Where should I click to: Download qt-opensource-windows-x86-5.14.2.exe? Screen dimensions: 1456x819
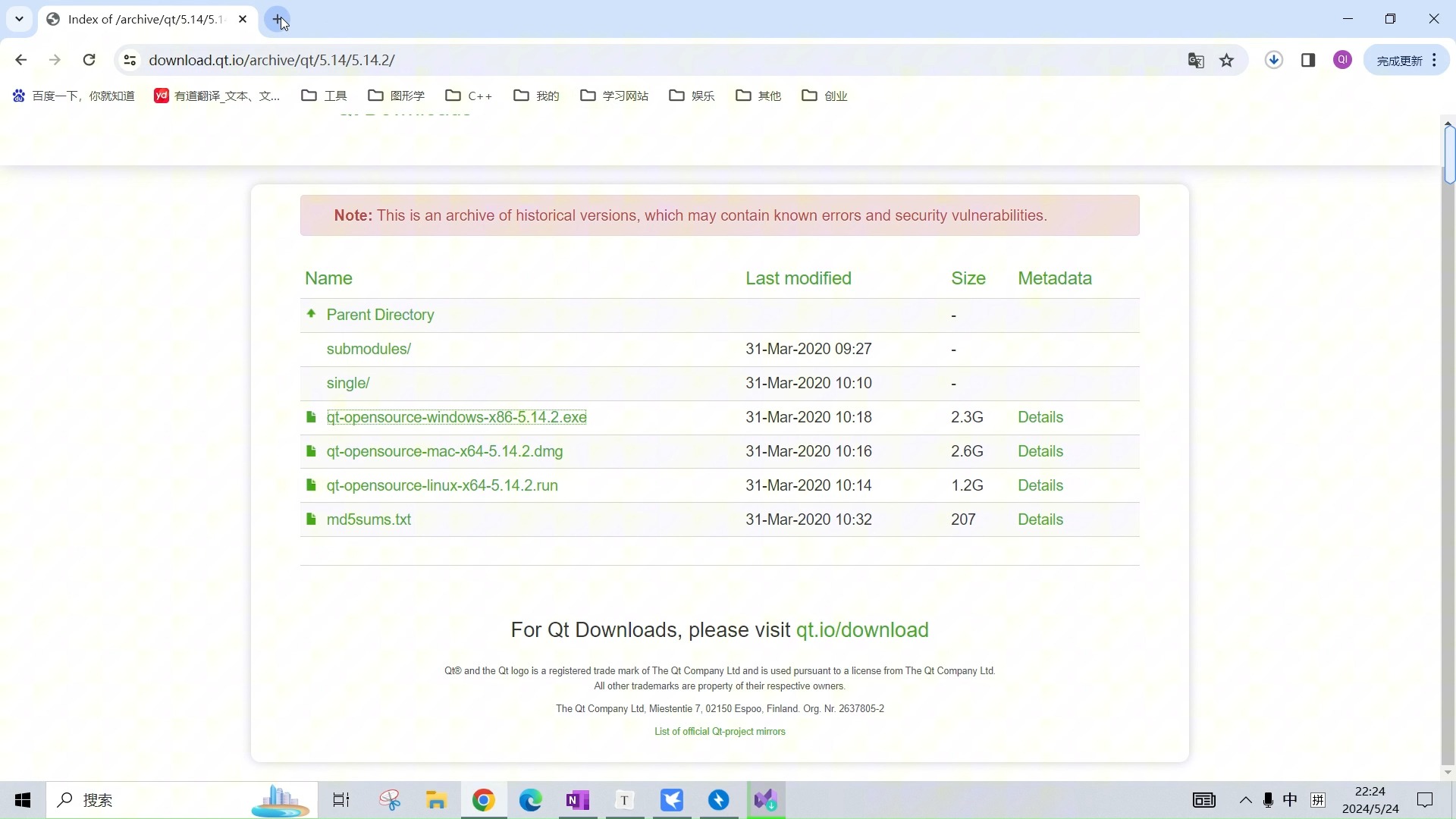tap(457, 417)
